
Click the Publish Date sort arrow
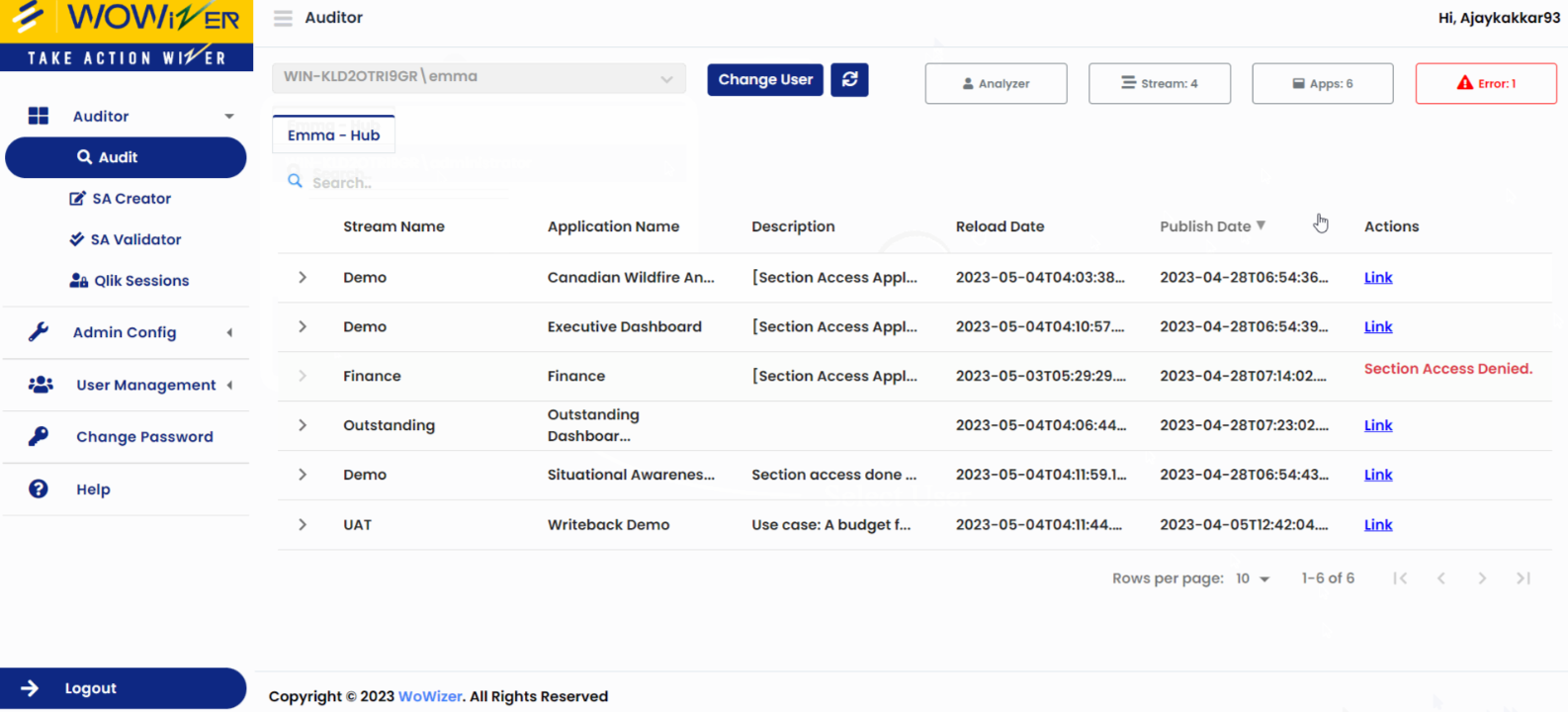pos(1261,225)
